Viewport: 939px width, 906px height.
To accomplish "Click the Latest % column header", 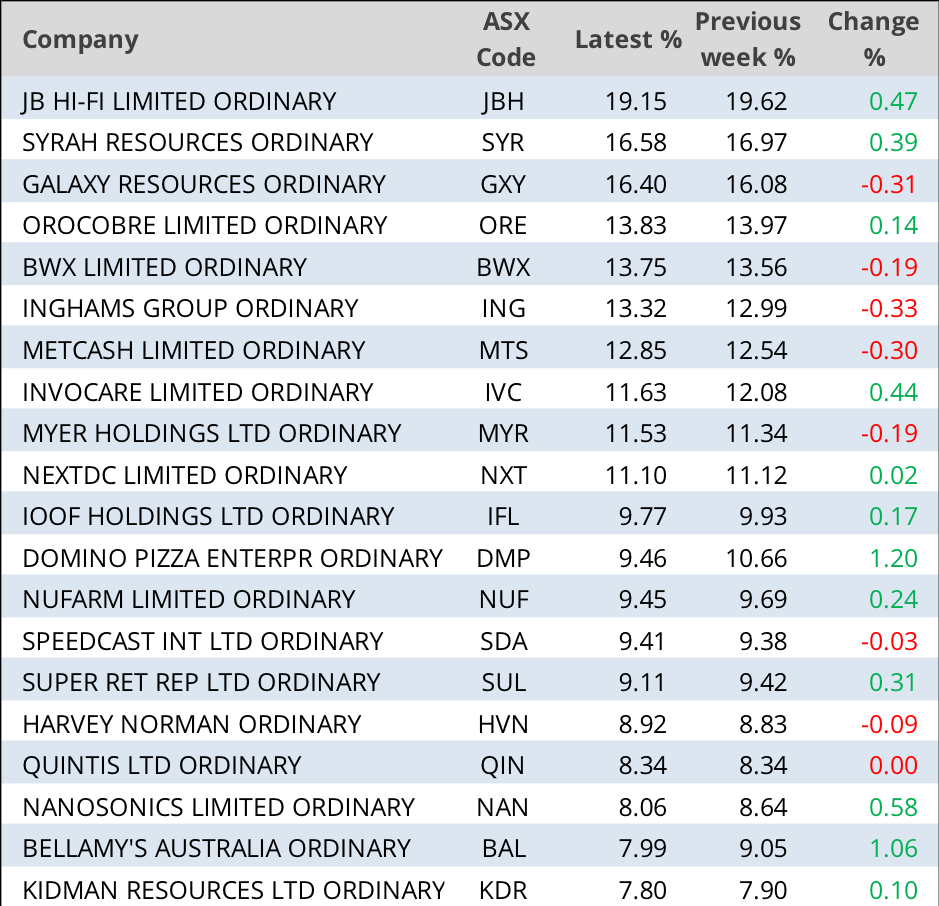I will (x=628, y=40).
